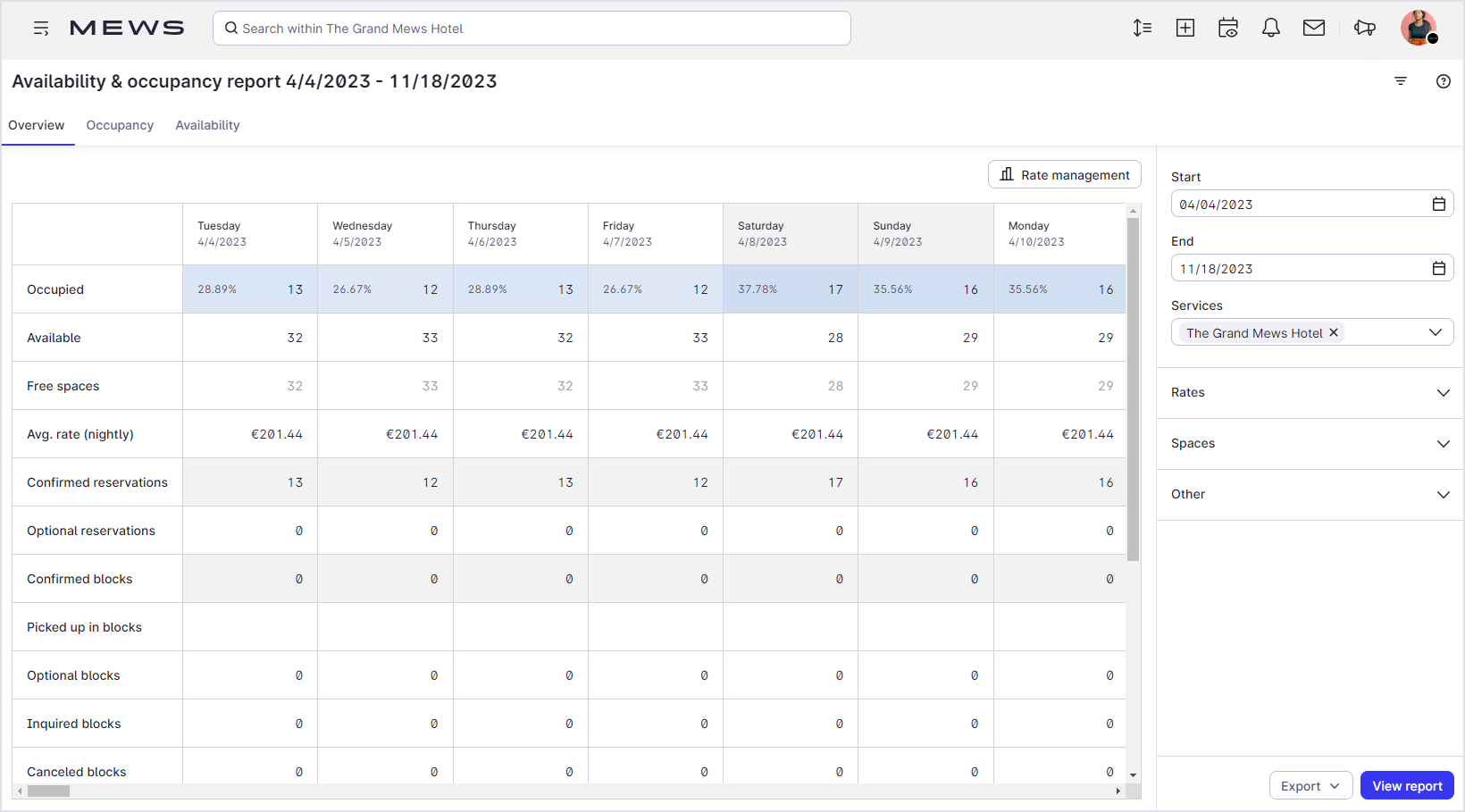The height and width of the screenshot is (812, 1465).
Task: Open the main navigation menu
Action: click(x=41, y=28)
